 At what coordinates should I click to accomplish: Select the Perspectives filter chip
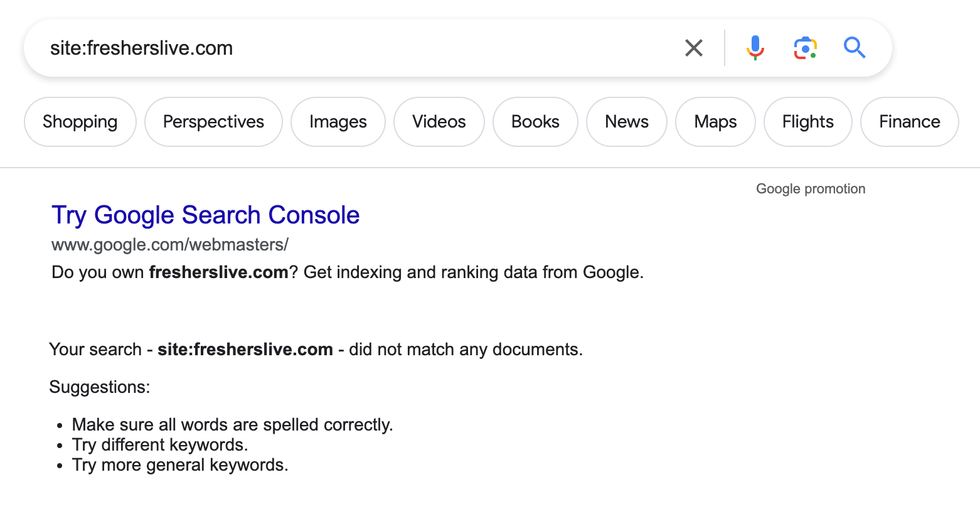(x=213, y=122)
